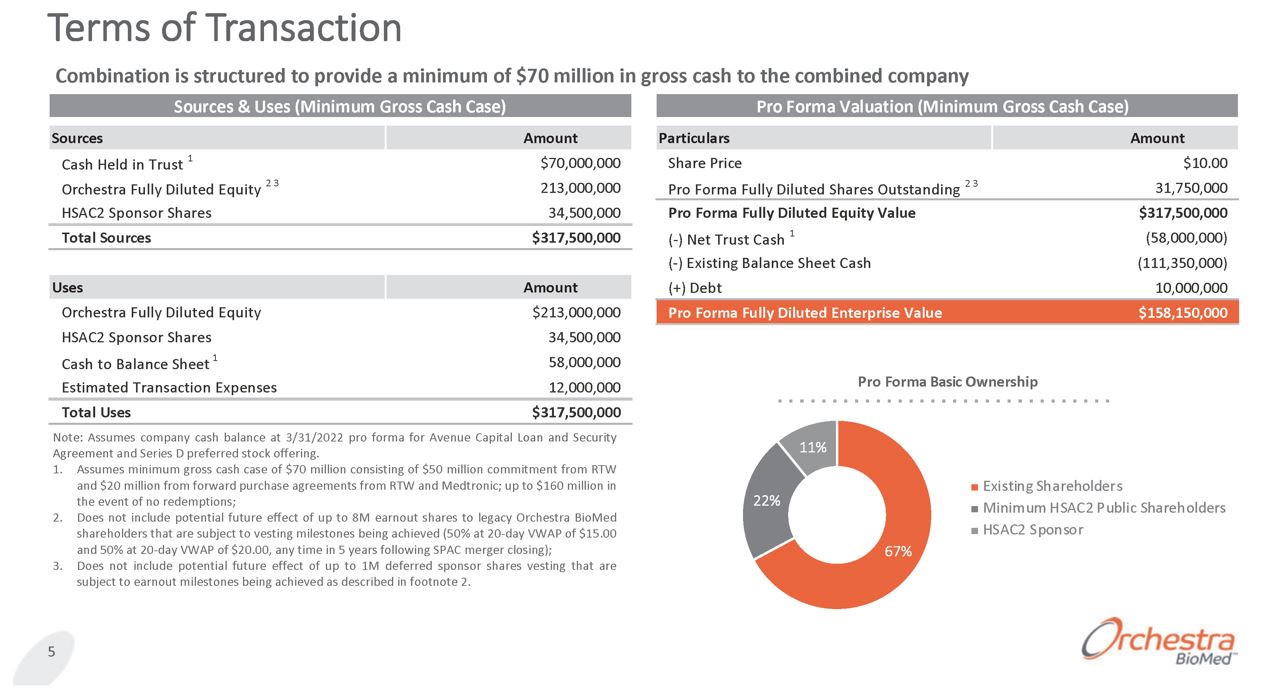Click the Share Price value $10.00
The width and height of the screenshot is (1276, 695).
(x=1204, y=163)
